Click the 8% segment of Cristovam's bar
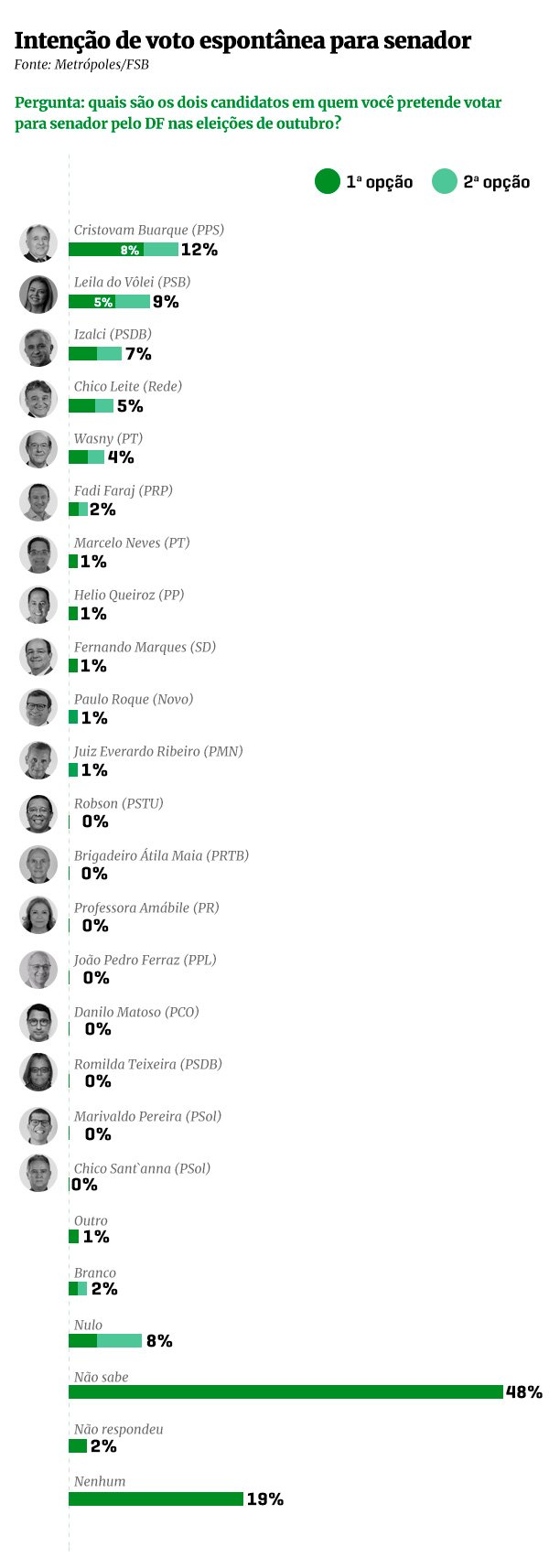Screen dimensions: 549x1568 [106, 250]
